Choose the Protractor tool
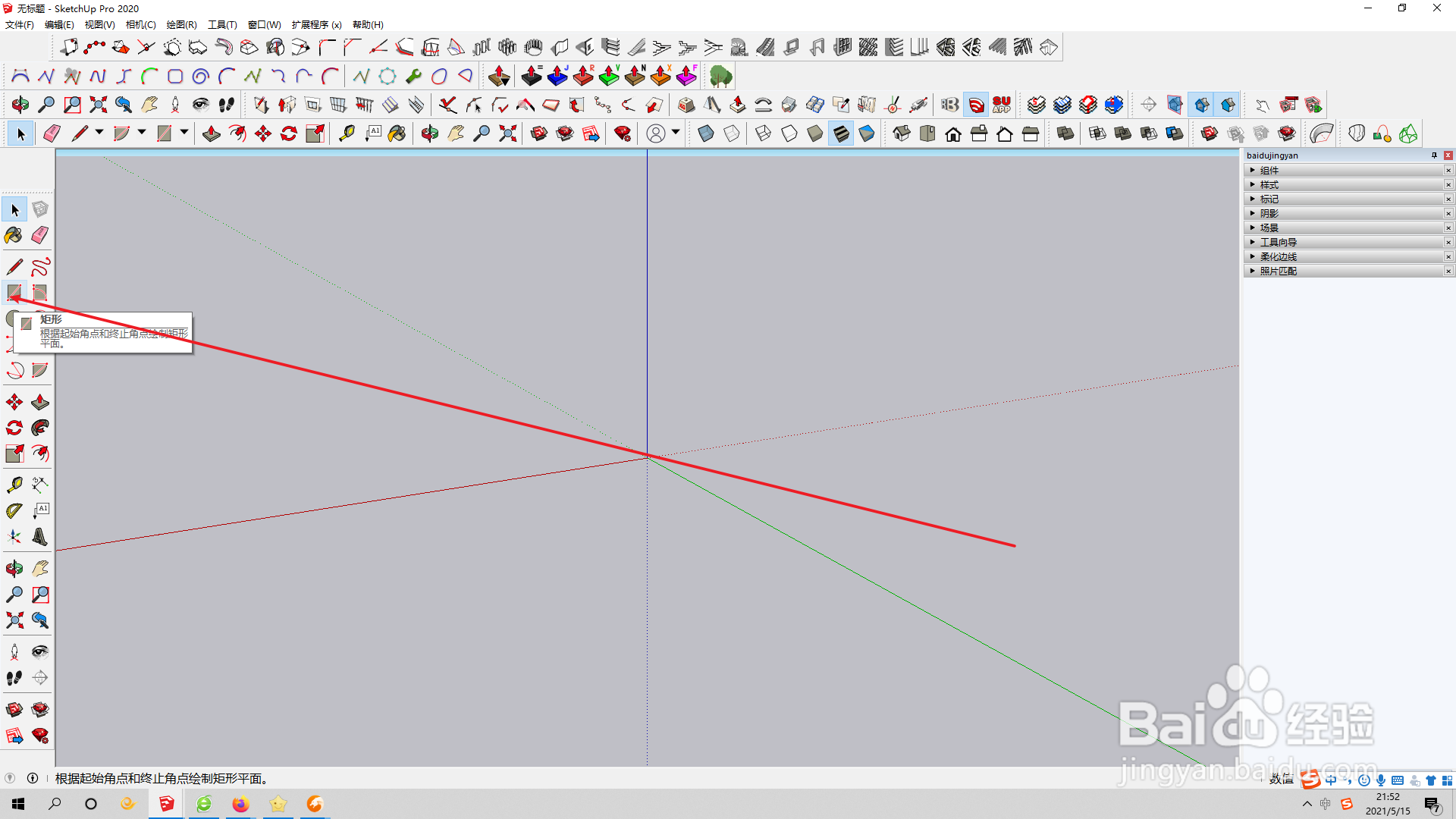Image resolution: width=1456 pixels, height=819 pixels. point(14,511)
